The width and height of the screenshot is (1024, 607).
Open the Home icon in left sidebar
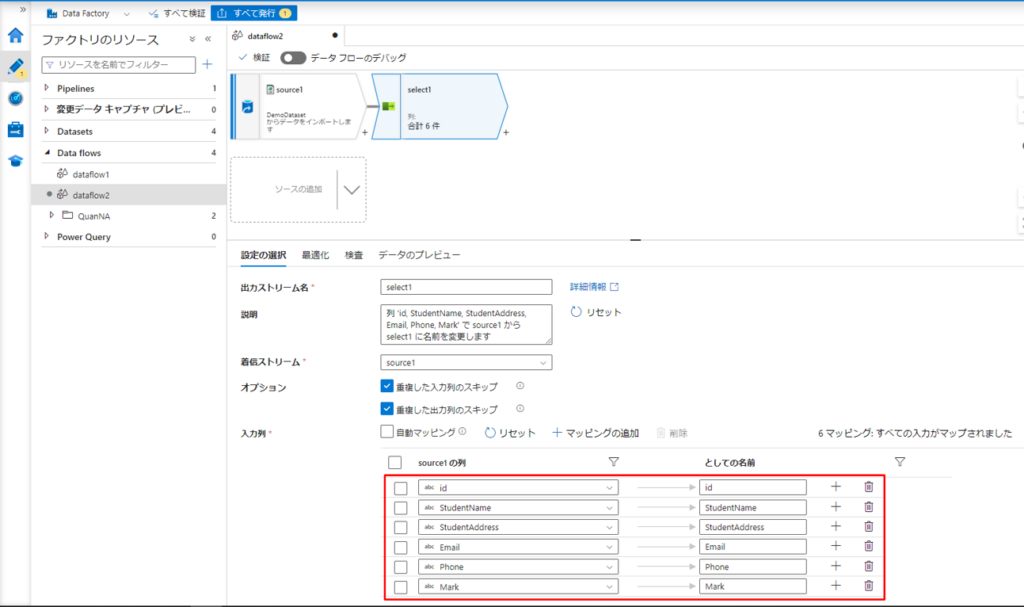[15, 36]
